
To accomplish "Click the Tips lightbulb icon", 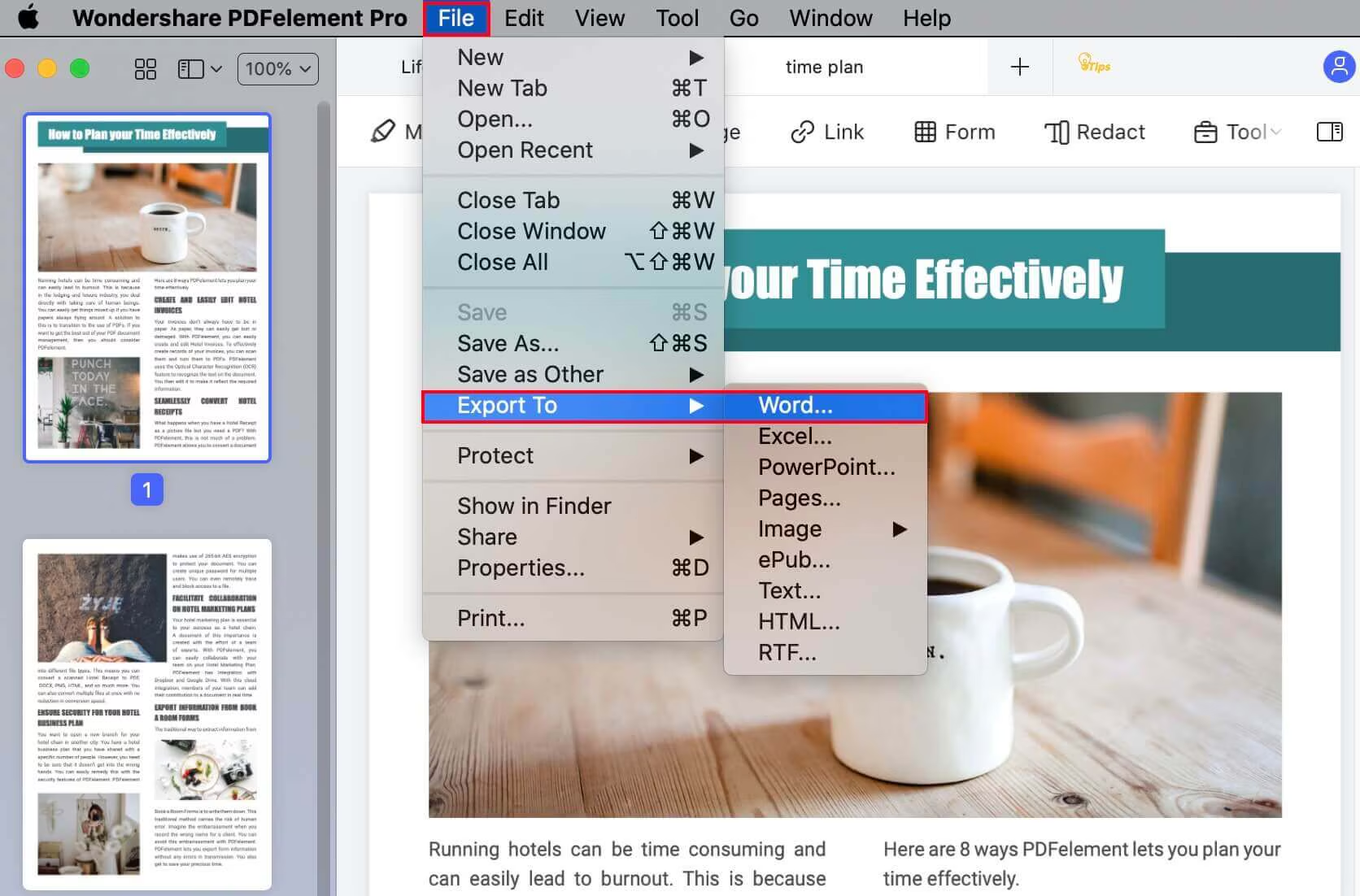I will (x=1093, y=64).
